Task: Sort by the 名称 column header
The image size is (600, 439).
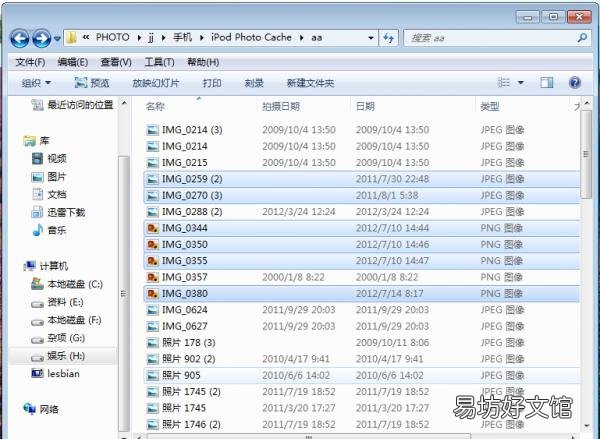Action: point(155,106)
